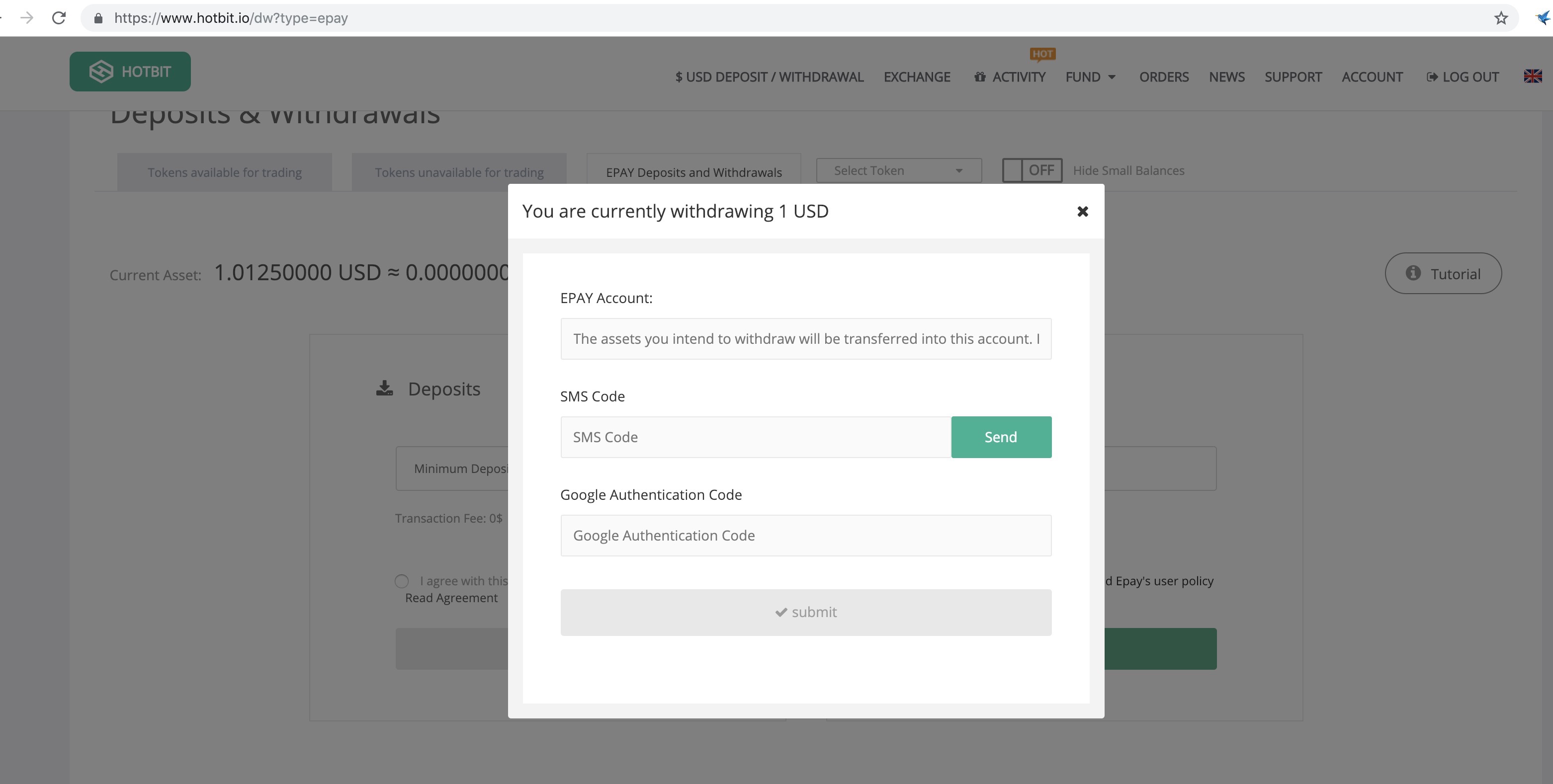Click the Deposits section heading
The image size is (1553, 784).
444,390
